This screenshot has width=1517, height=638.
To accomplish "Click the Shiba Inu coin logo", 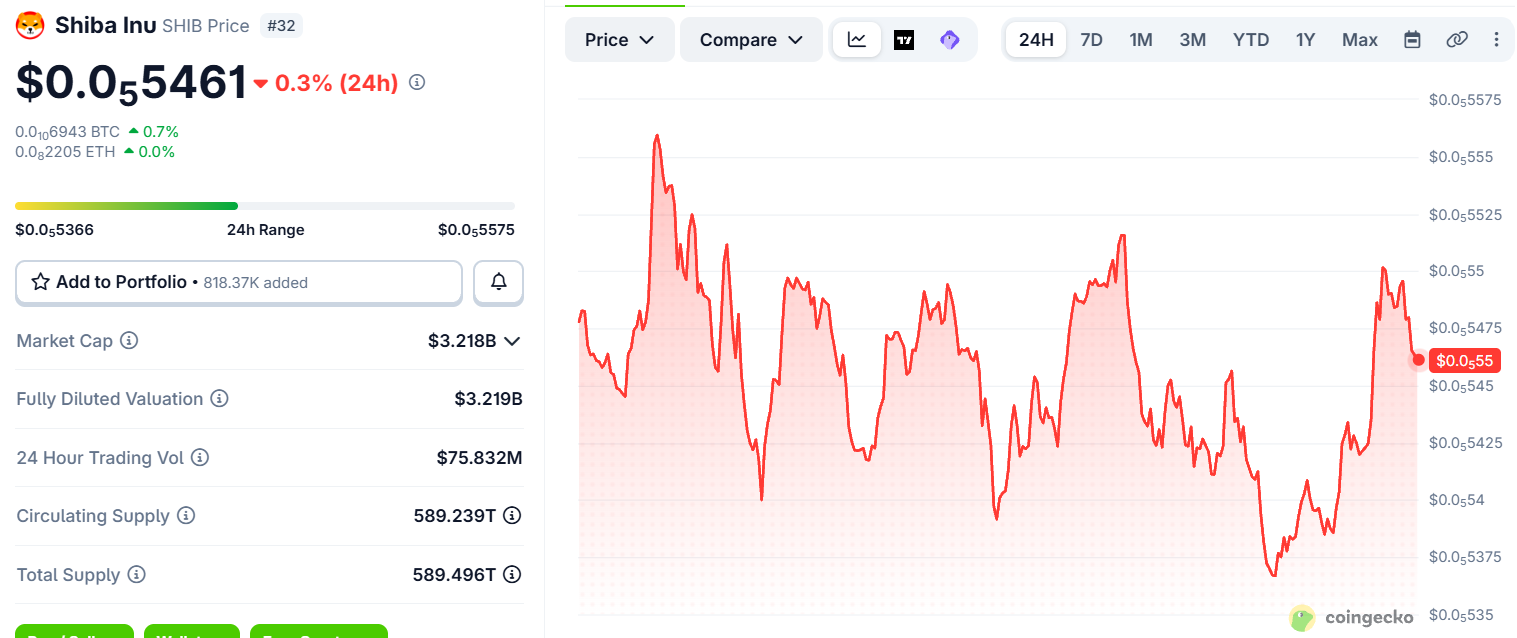I will click(x=30, y=25).
